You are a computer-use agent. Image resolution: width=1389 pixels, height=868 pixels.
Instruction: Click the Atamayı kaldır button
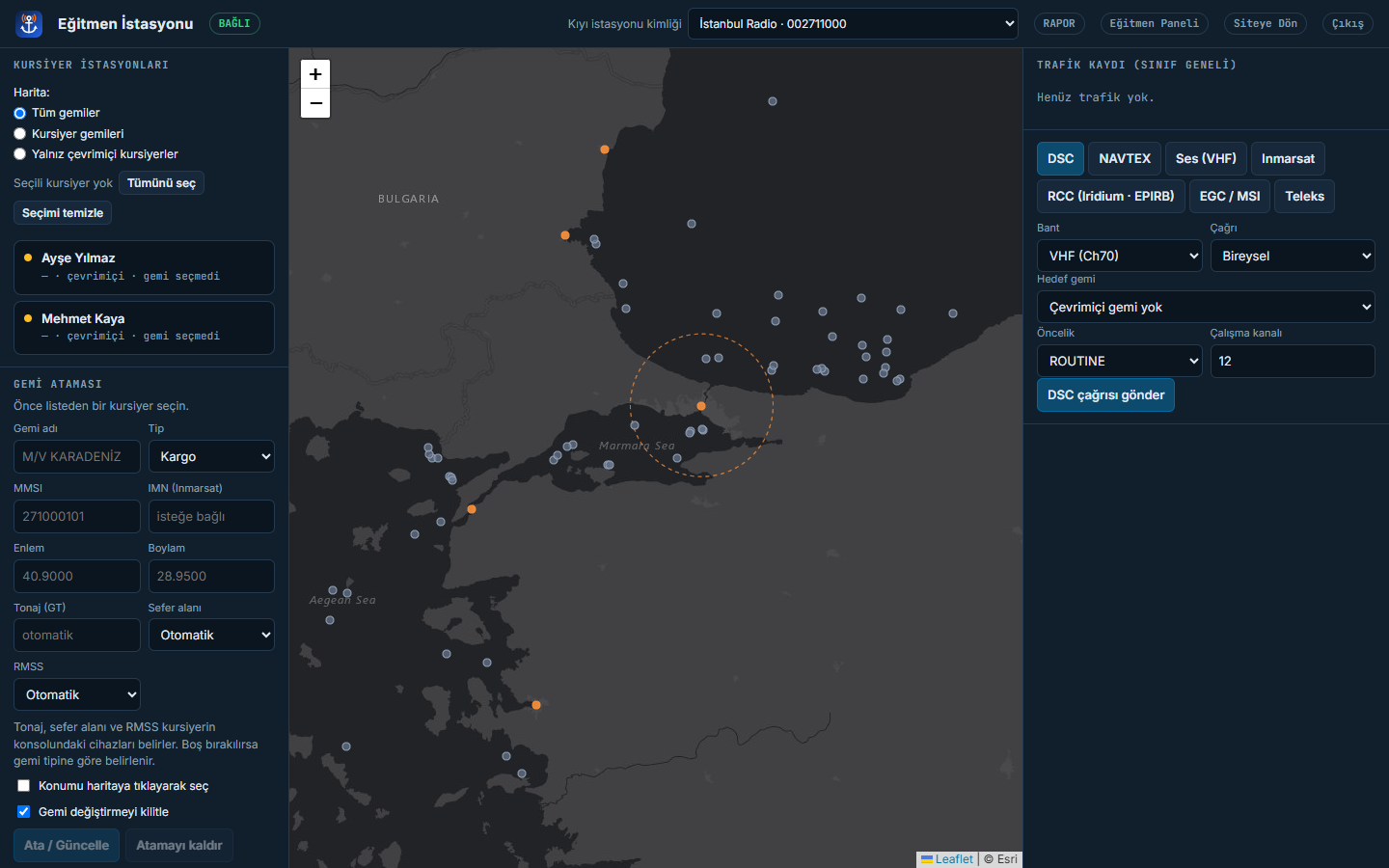pos(179,846)
